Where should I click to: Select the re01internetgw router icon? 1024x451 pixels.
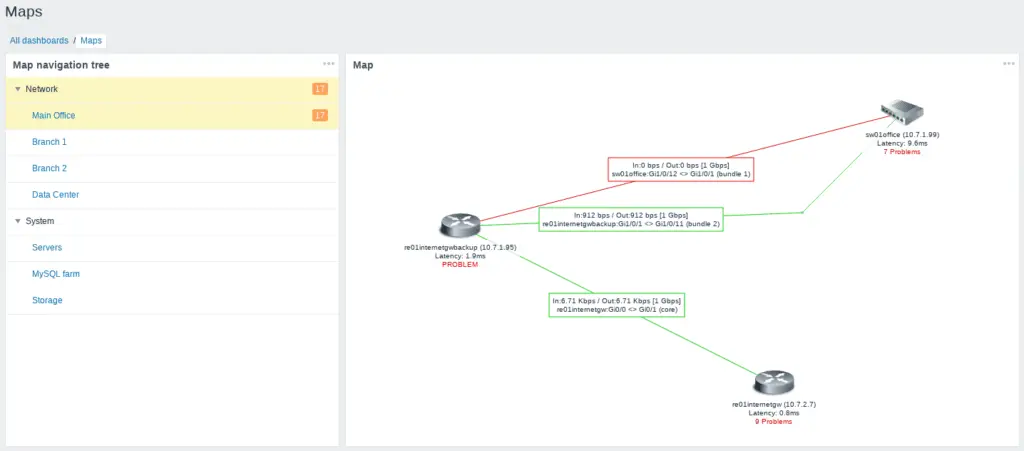pyautogui.click(x=774, y=382)
